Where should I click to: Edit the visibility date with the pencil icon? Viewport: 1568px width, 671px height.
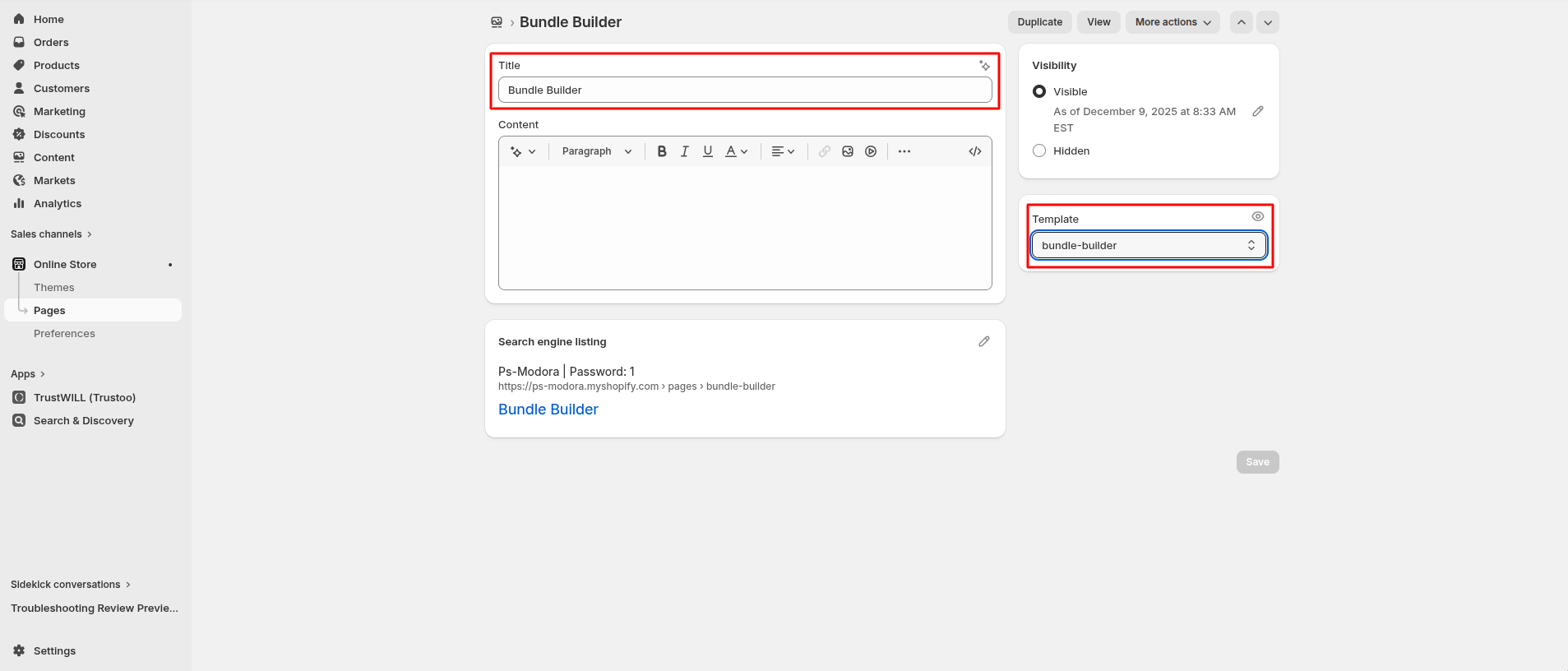tap(1258, 111)
